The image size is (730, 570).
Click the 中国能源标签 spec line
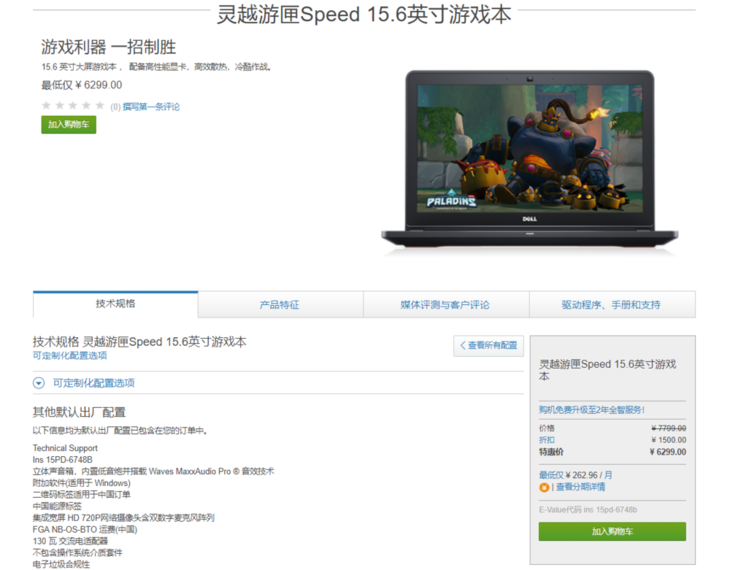(x=57, y=506)
